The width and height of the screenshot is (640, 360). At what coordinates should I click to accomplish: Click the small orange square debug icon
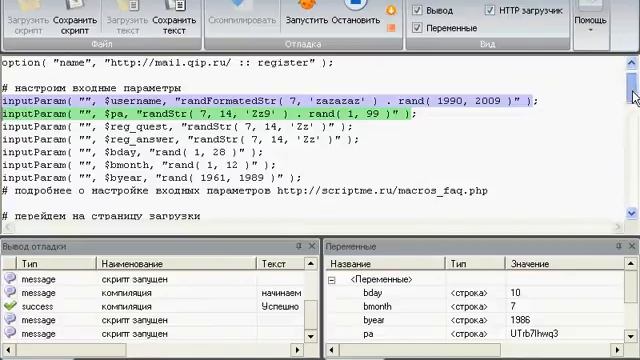tap(391, 28)
